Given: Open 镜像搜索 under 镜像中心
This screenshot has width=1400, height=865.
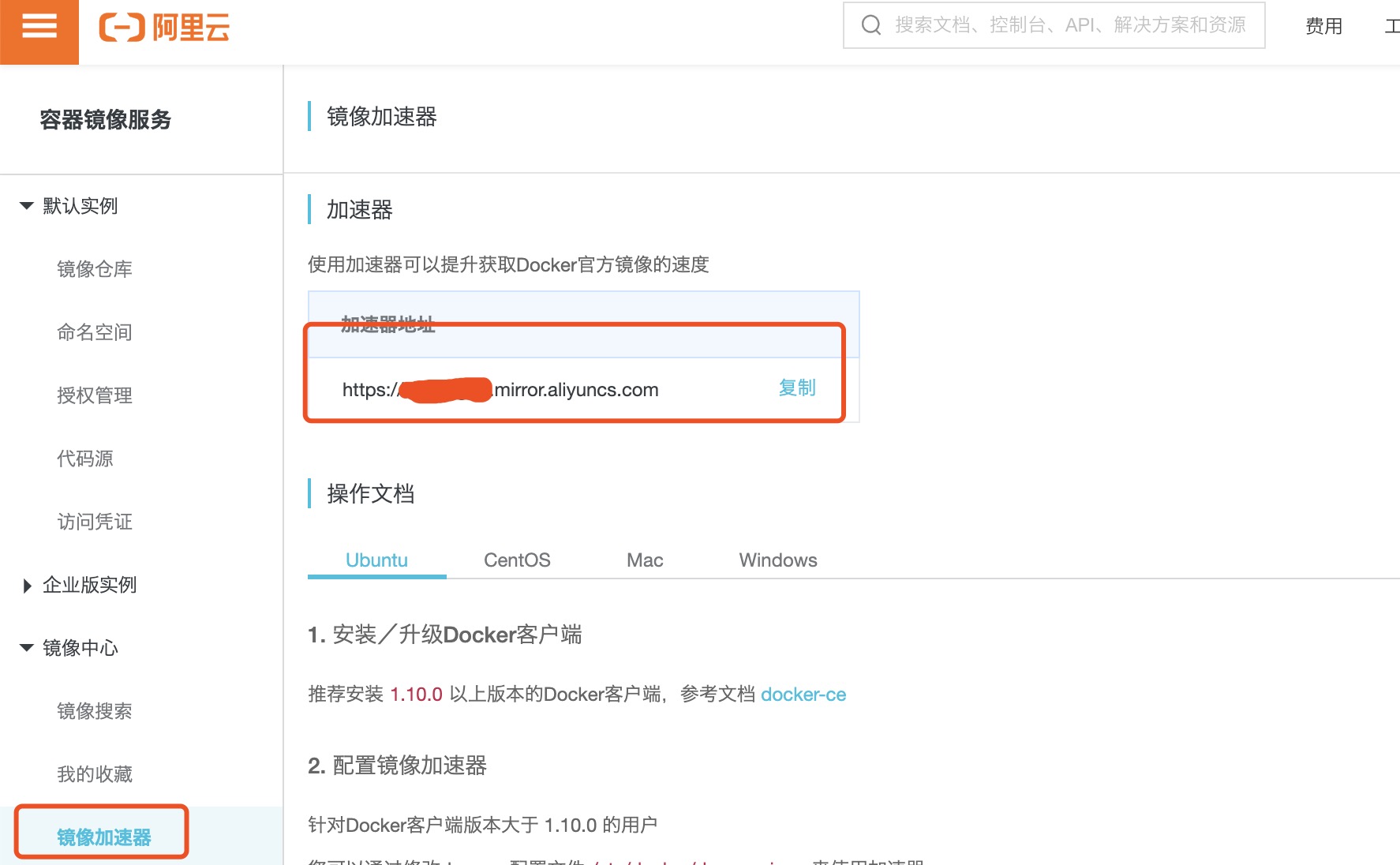Looking at the screenshot, I should pos(95,711).
